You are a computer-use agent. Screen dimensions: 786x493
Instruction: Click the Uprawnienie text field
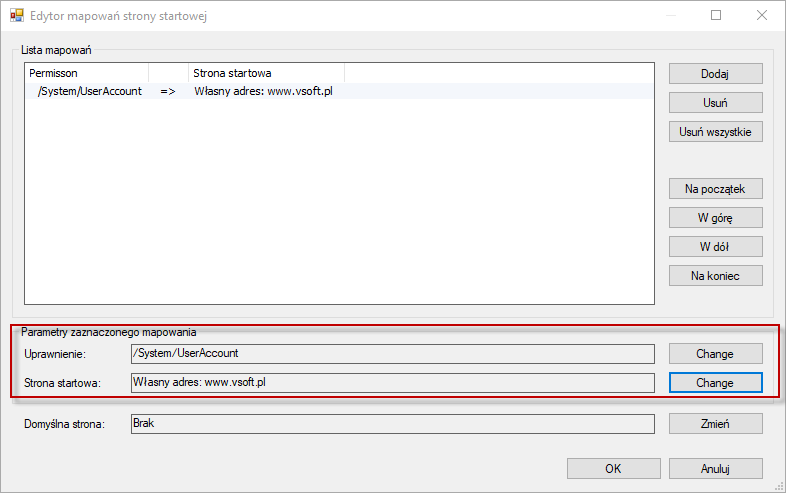pos(392,354)
